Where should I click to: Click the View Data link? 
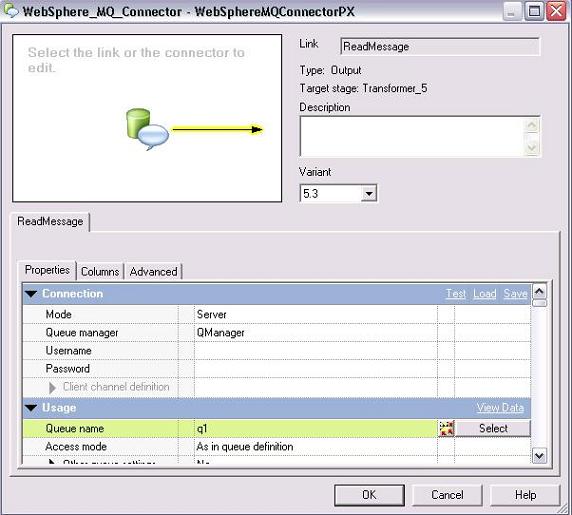(500, 407)
